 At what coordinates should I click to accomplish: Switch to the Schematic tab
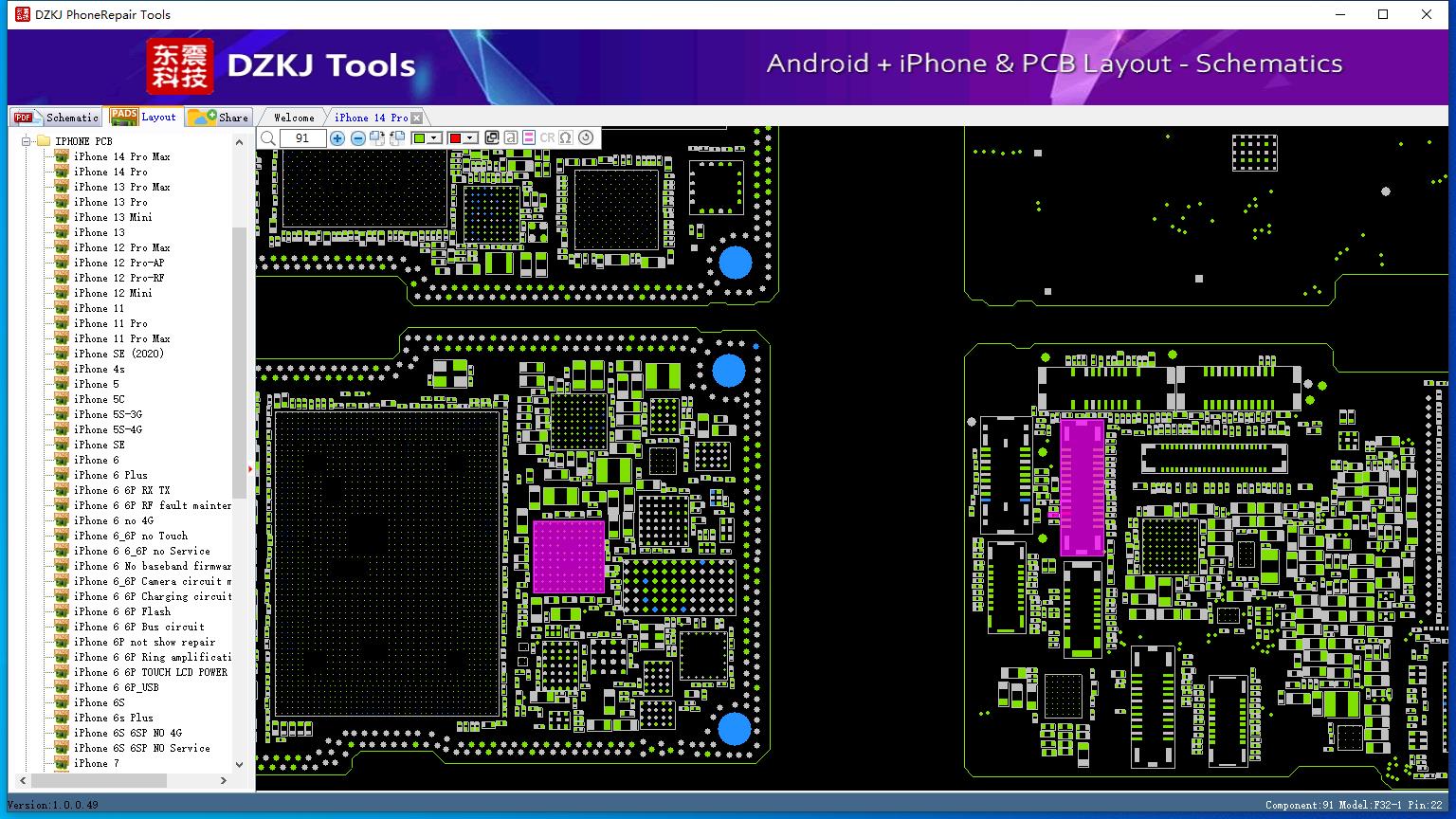coord(57,118)
